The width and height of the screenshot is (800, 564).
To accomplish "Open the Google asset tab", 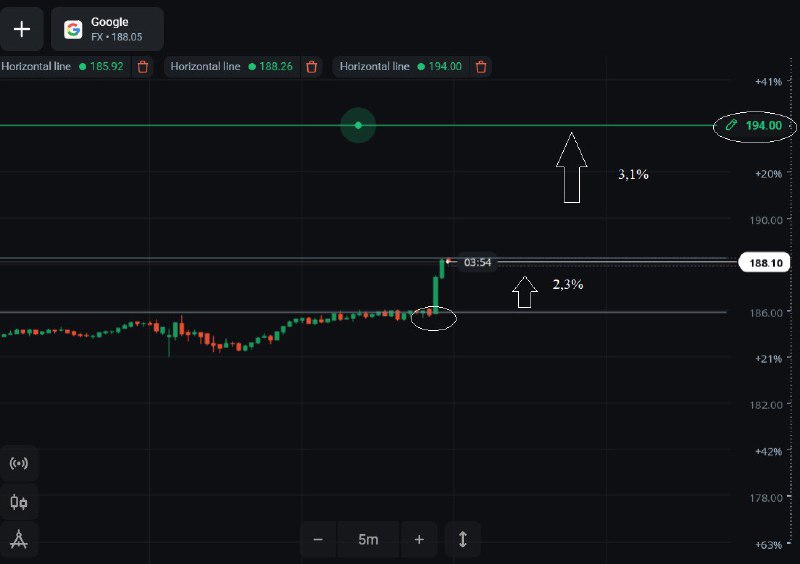I will pyautogui.click(x=107, y=29).
